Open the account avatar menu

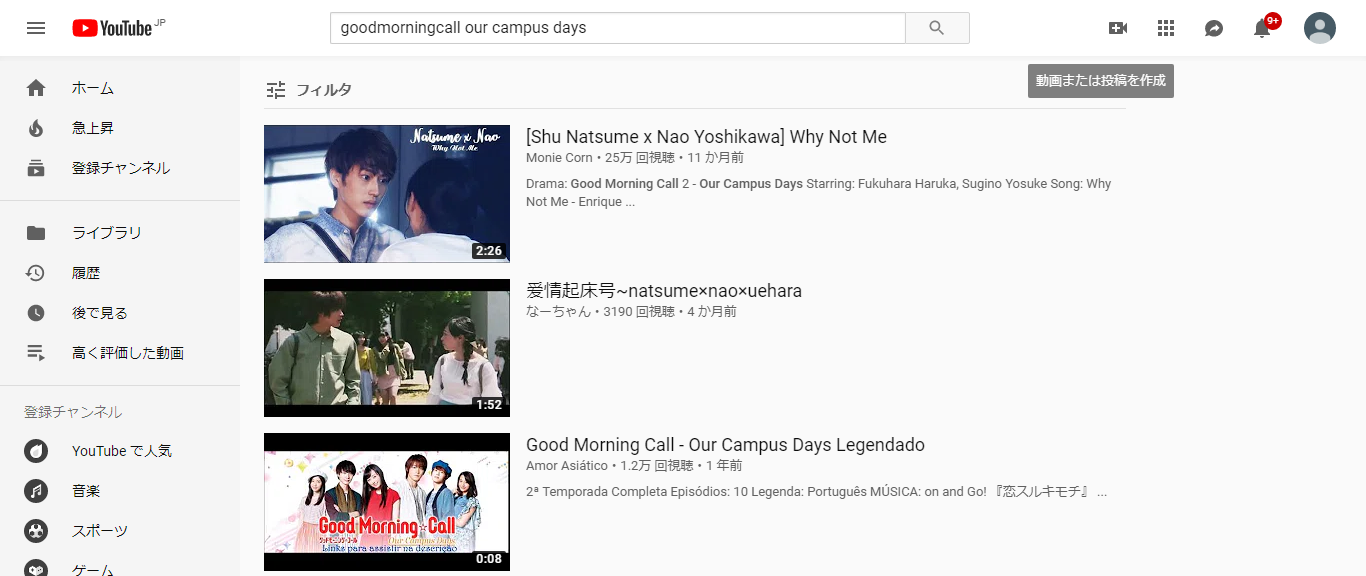pos(1320,28)
